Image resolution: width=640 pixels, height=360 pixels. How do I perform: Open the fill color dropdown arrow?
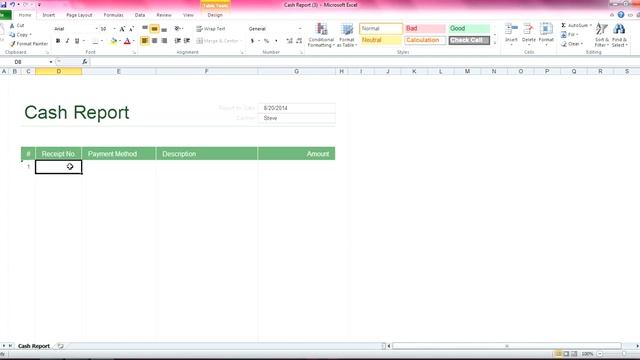pyautogui.click(x=120, y=41)
